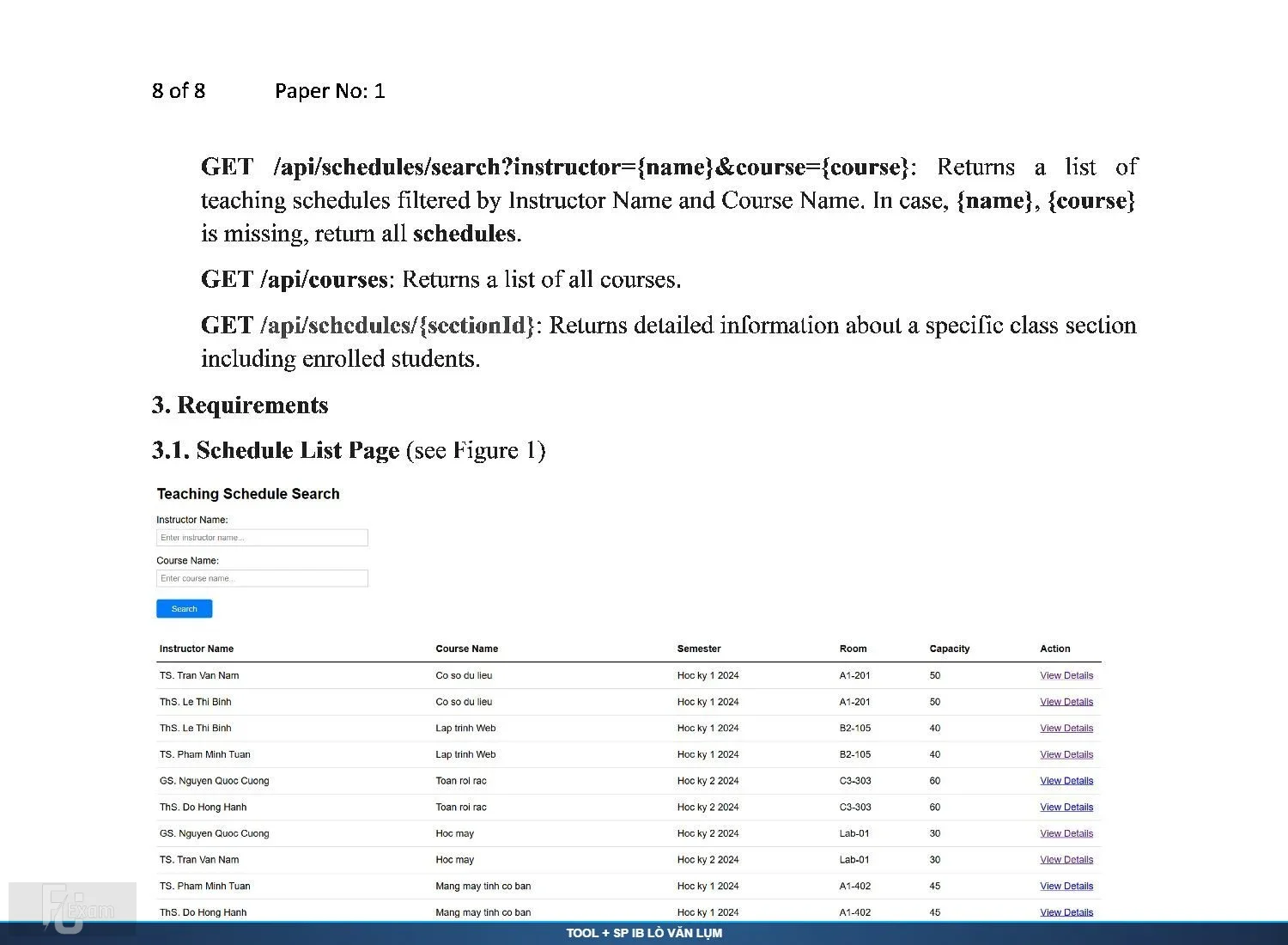Open View Details for Nguyen Quoc Cuong's Toan roi rac

coord(1066,781)
